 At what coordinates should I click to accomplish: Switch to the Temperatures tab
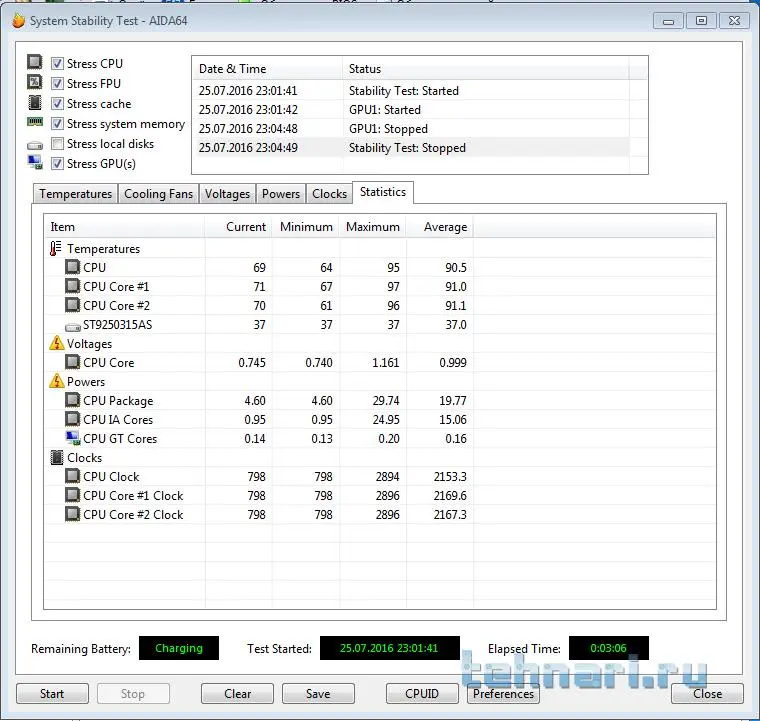pyautogui.click(x=76, y=194)
